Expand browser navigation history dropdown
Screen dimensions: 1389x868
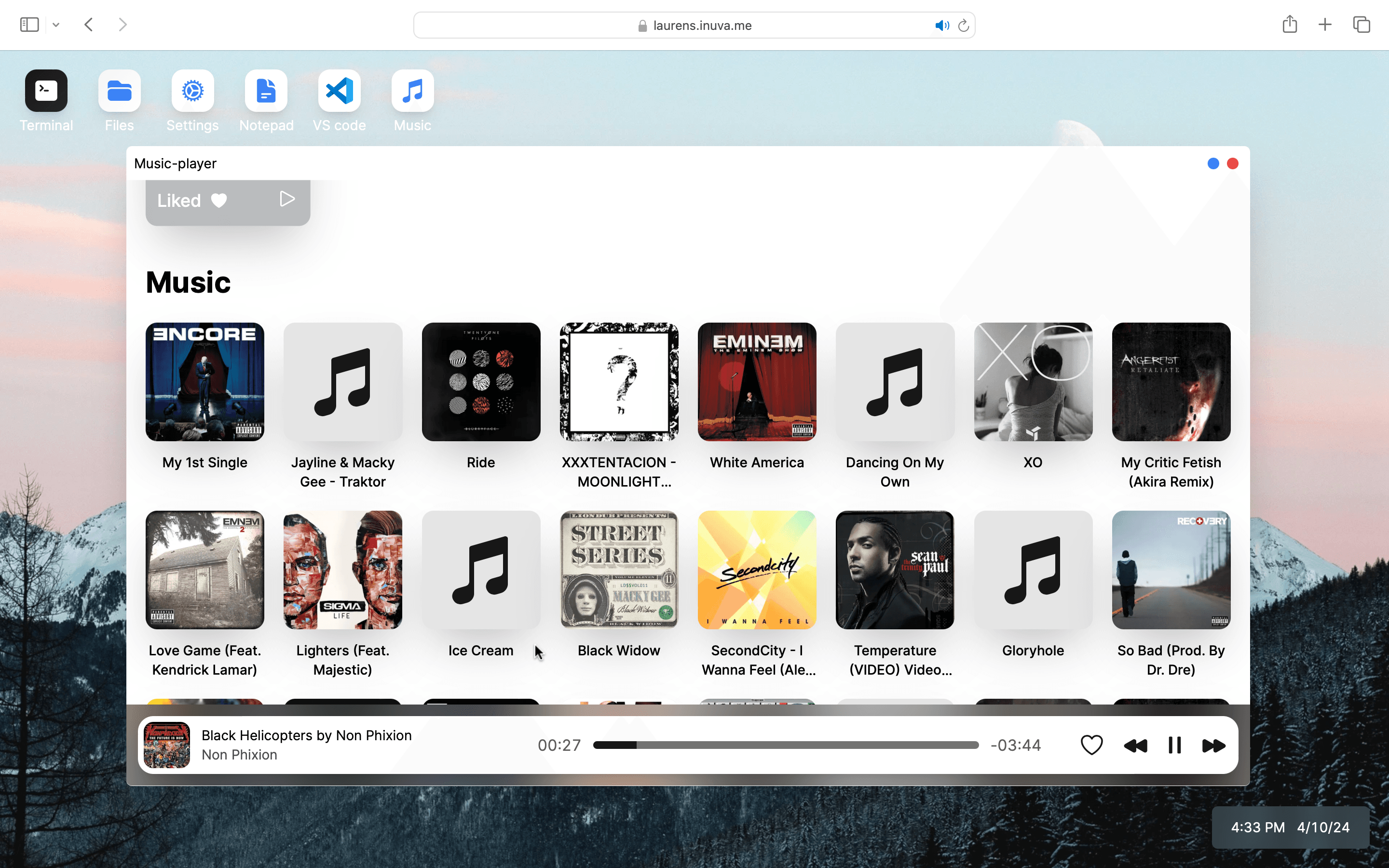(x=56, y=24)
